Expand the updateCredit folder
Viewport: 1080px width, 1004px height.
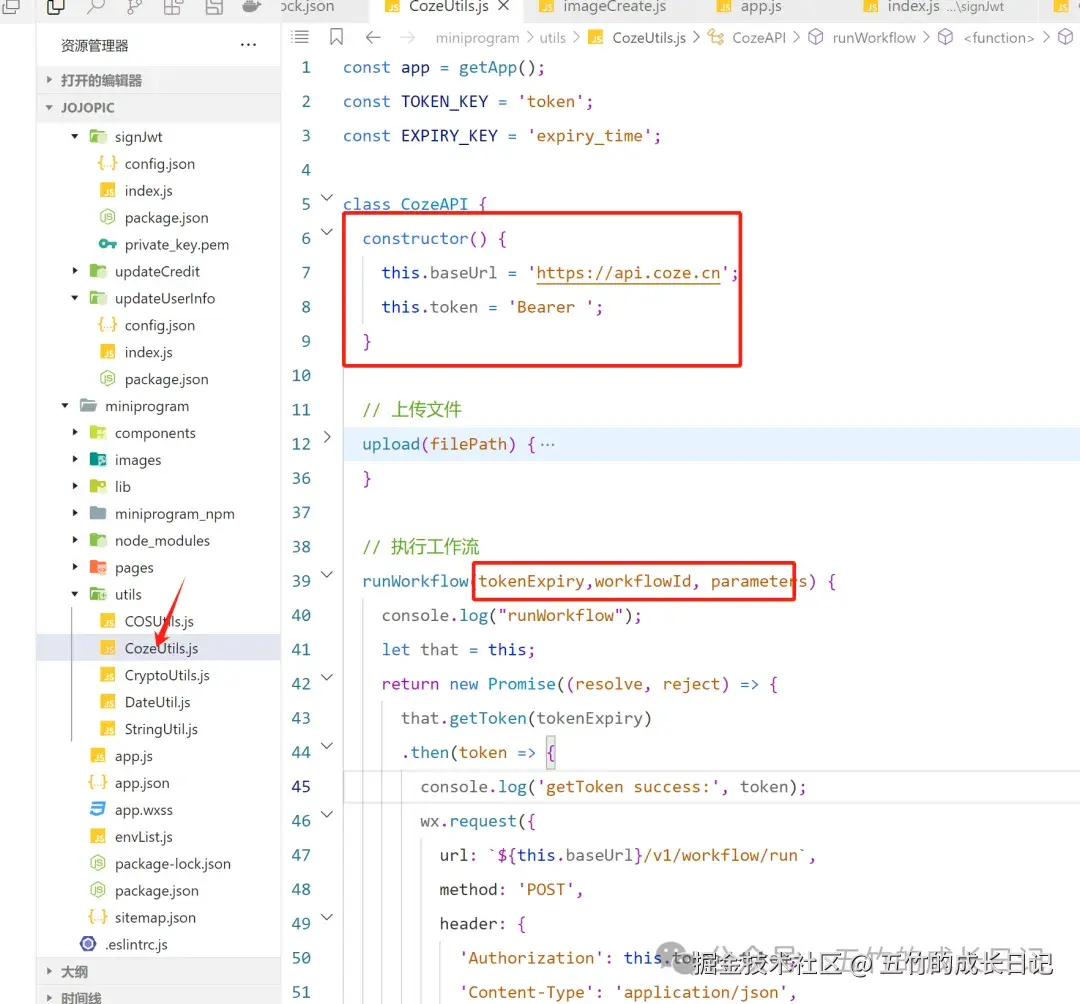coord(75,271)
